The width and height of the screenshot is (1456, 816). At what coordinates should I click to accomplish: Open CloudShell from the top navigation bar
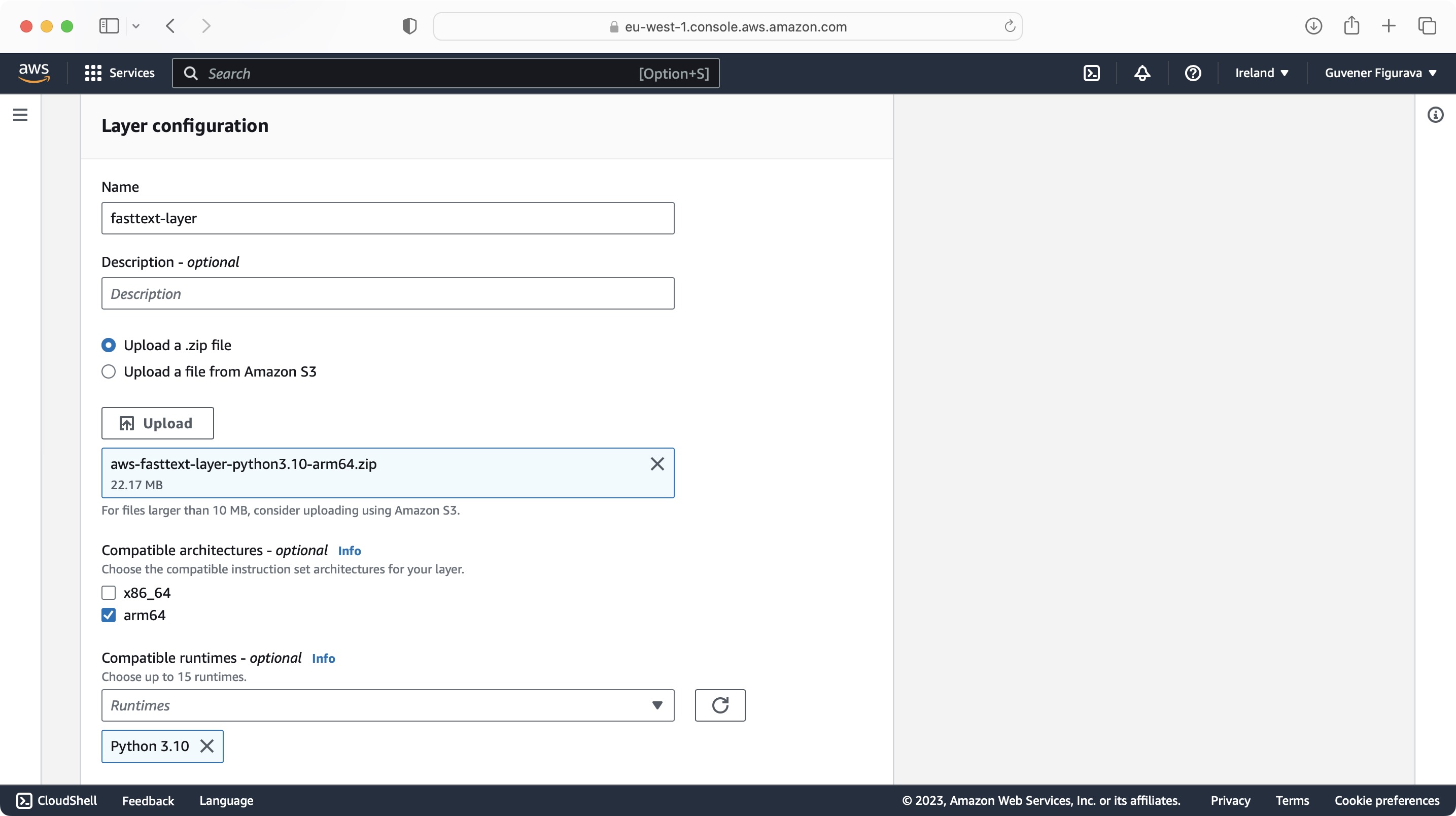pyautogui.click(x=1091, y=73)
